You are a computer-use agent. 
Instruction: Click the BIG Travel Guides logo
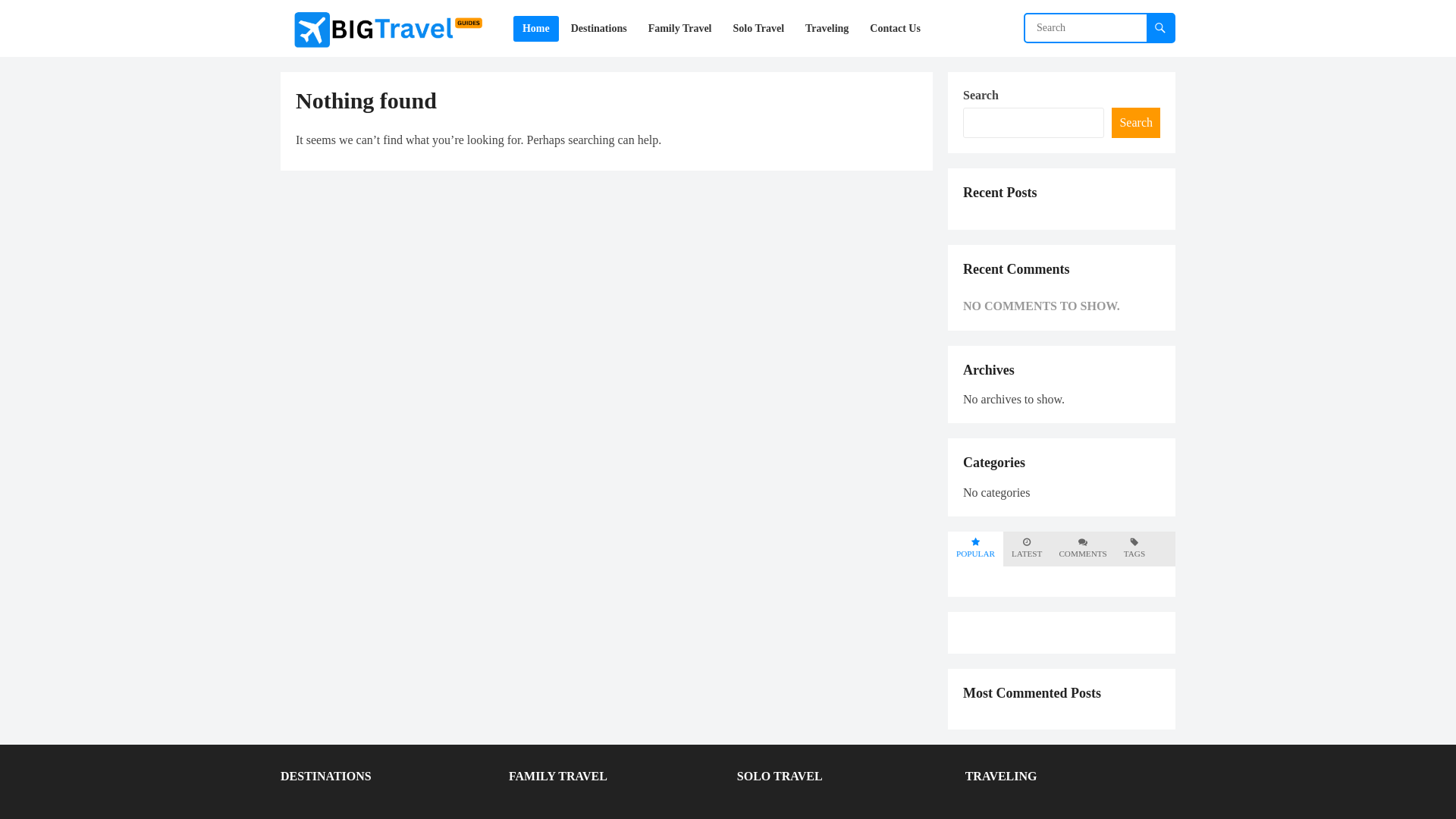[x=388, y=30]
